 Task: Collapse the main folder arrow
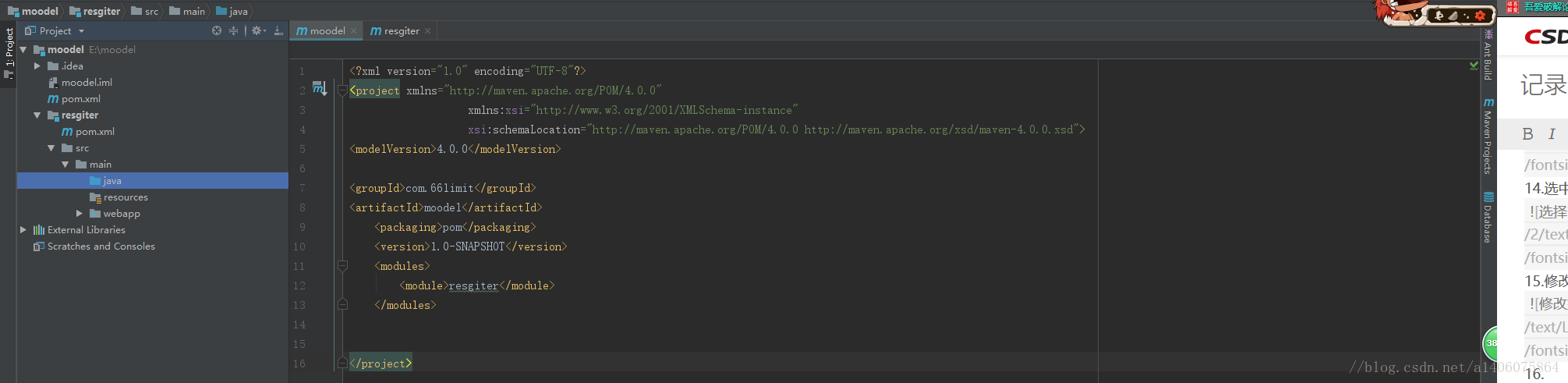pos(65,165)
